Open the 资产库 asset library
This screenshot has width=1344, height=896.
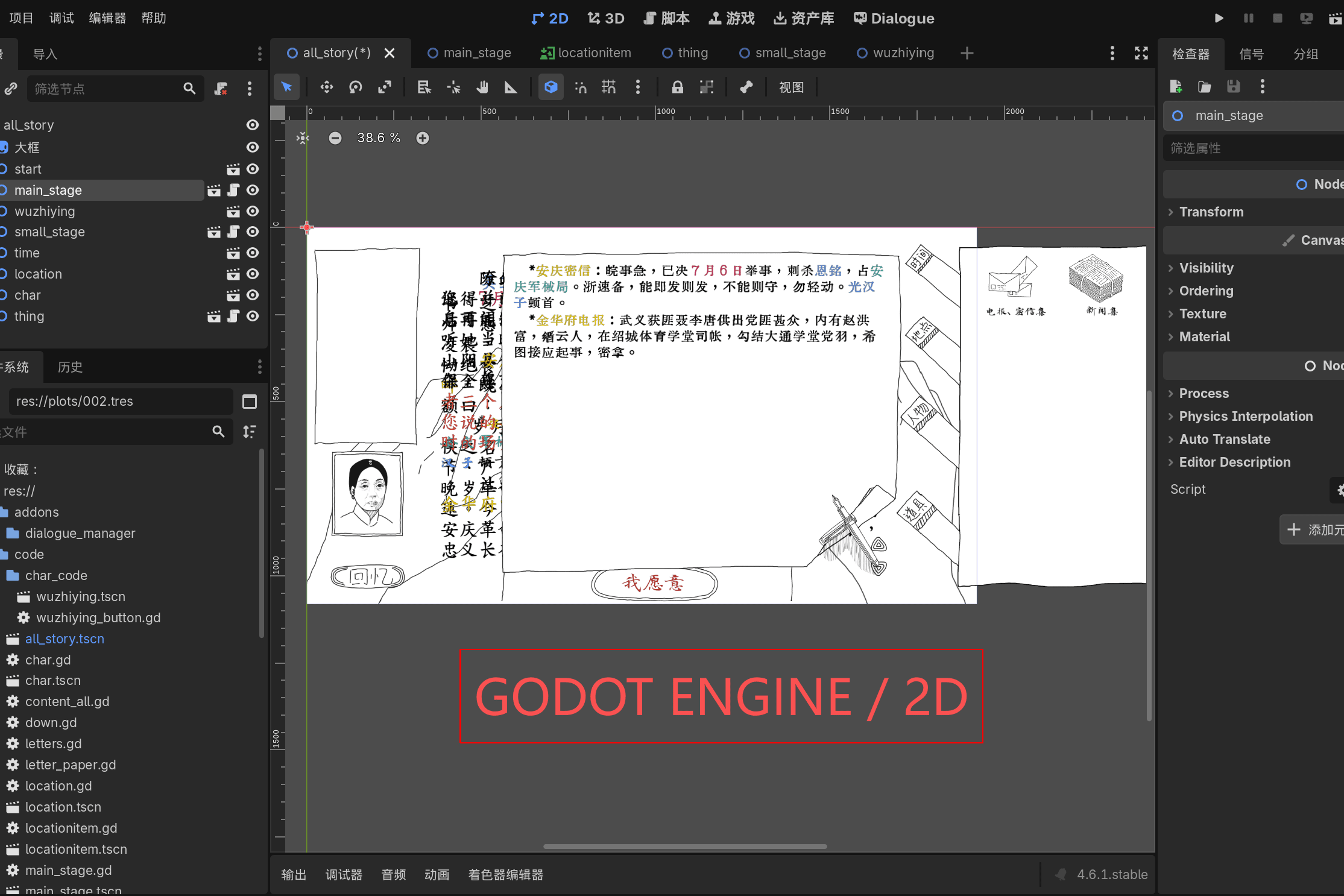(804, 18)
